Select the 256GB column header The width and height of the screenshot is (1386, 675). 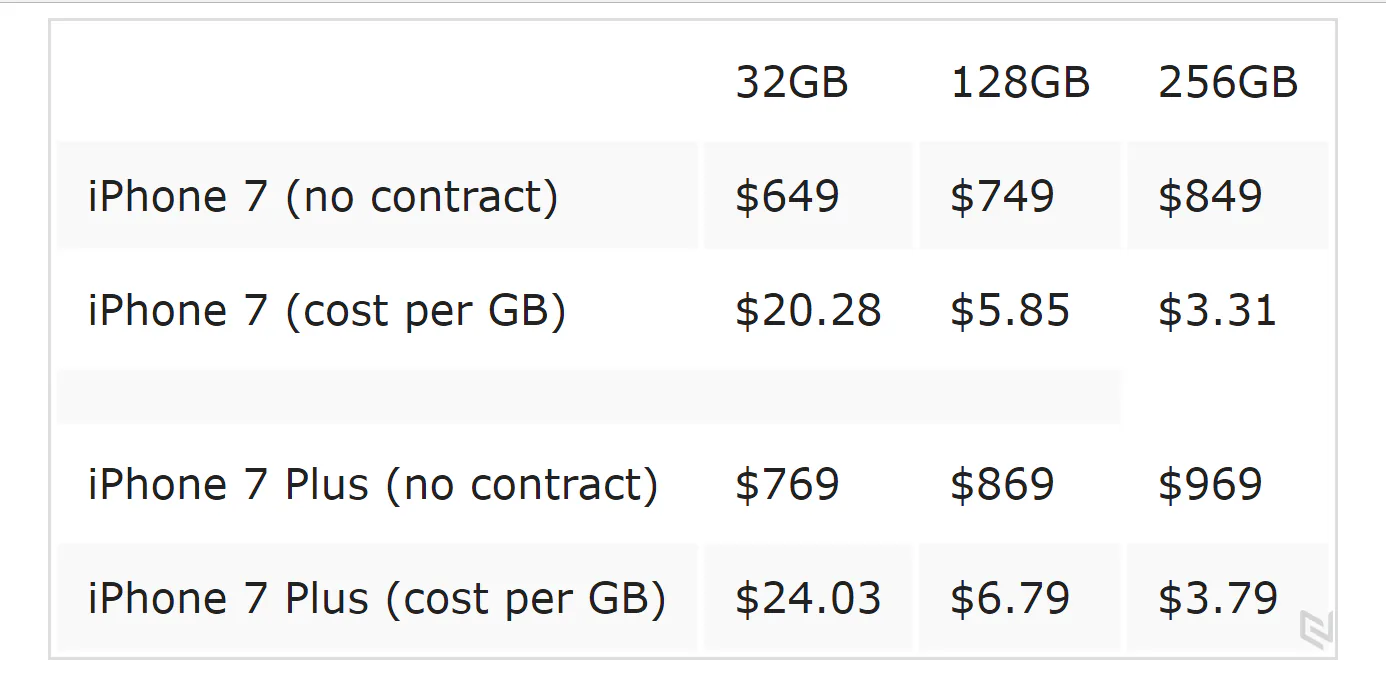tap(1228, 82)
